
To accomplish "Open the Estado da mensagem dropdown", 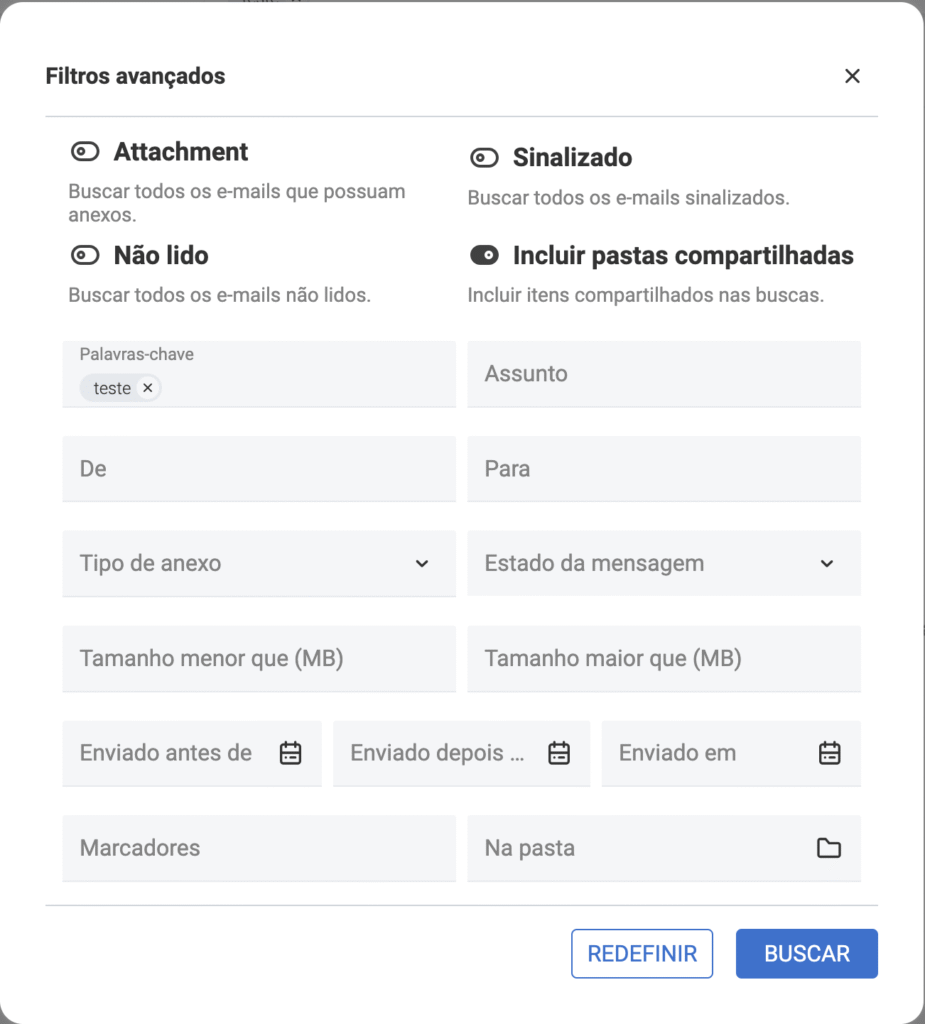I will pos(663,564).
